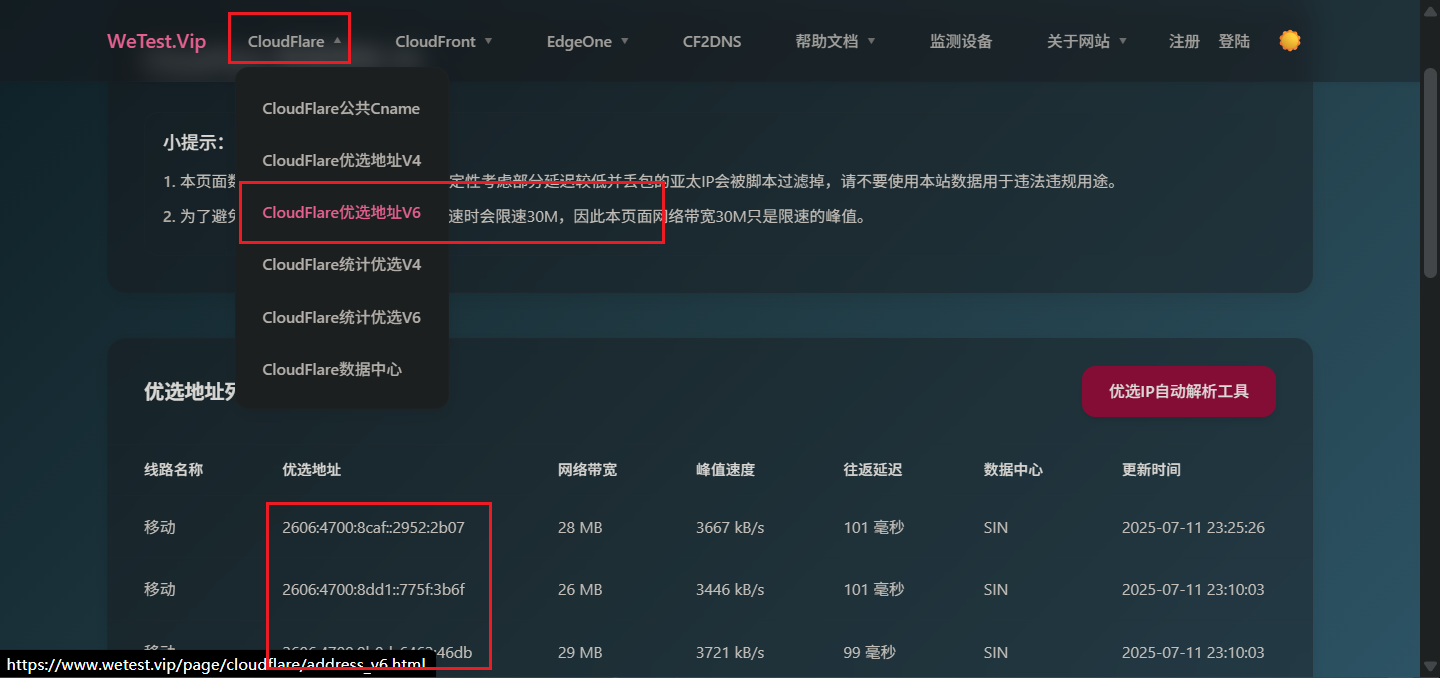The width and height of the screenshot is (1440, 678).
Task: Expand the EdgeOne dropdown
Action: pyautogui.click(x=588, y=41)
